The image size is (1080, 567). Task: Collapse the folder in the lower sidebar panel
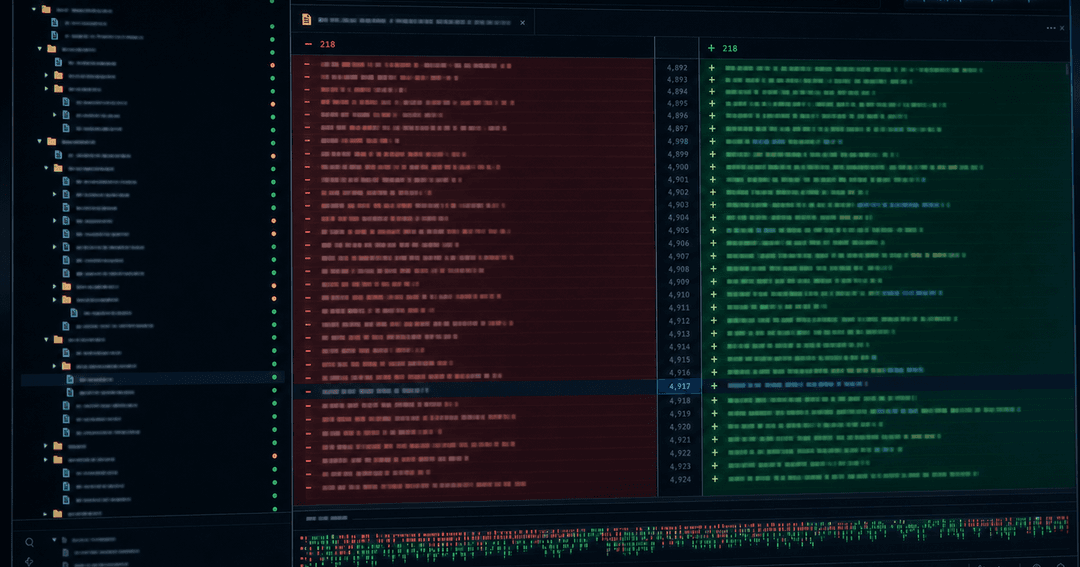[54, 540]
